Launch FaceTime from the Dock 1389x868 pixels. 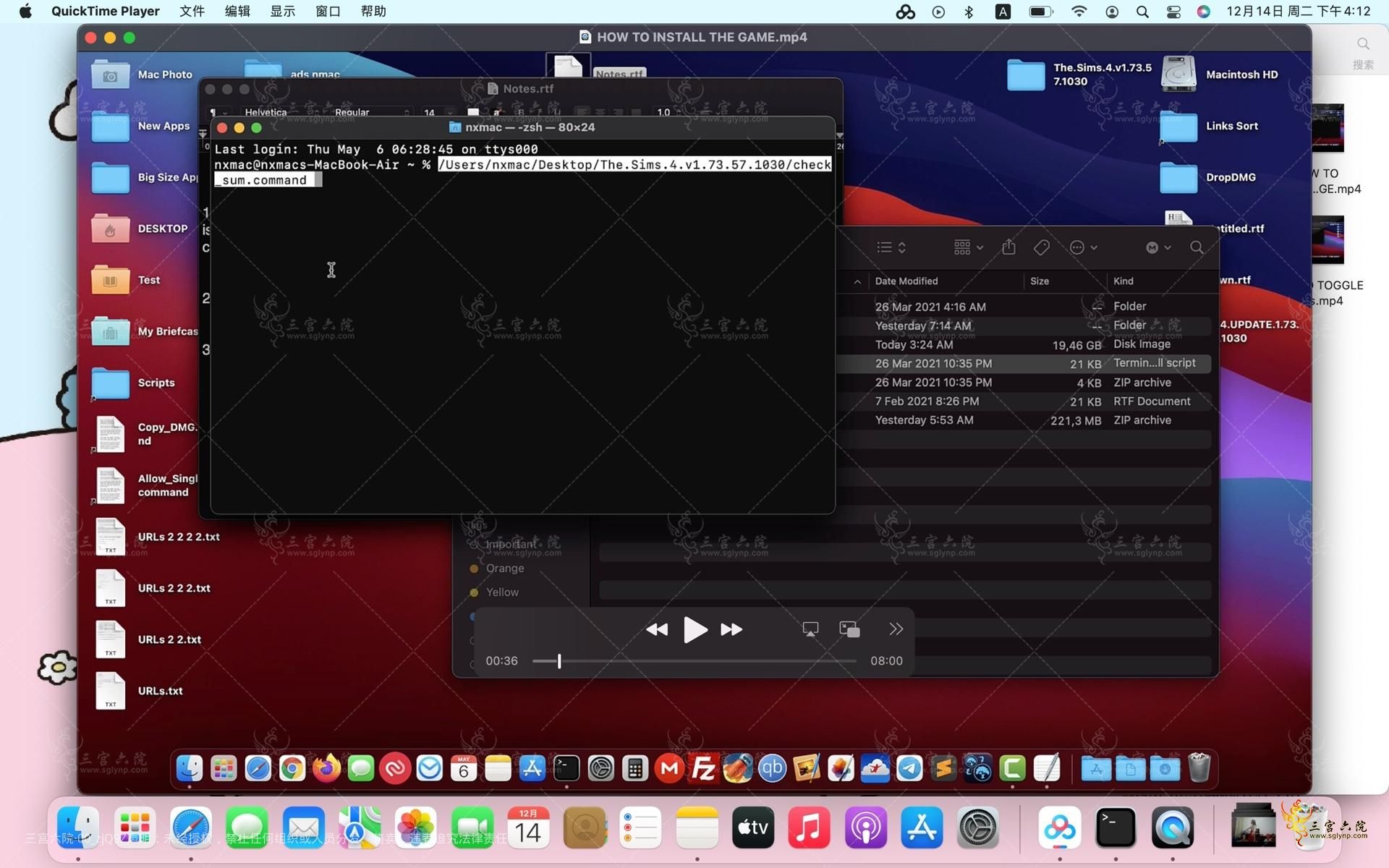[472, 827]
